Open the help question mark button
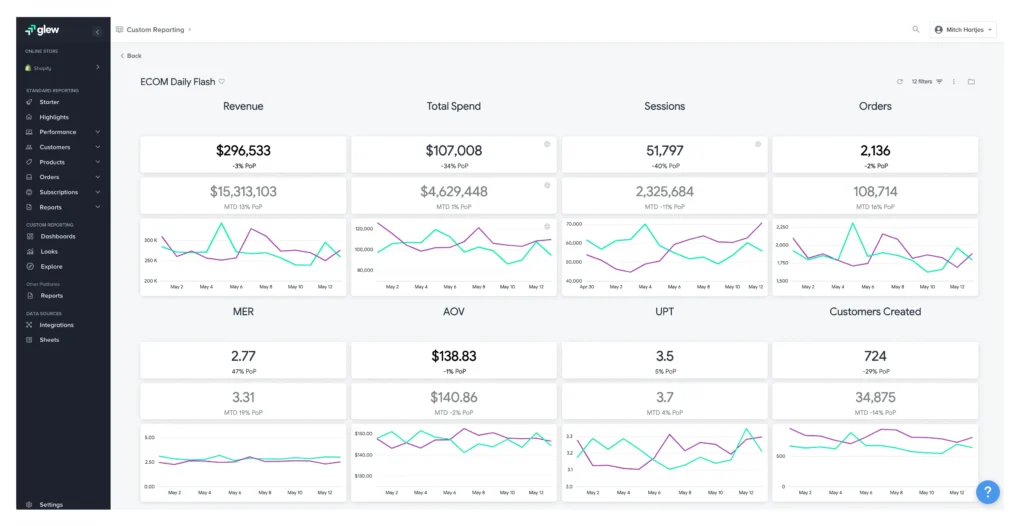Image resolution: width=1024 pixels, height=526 pixels. coord(987,492)
